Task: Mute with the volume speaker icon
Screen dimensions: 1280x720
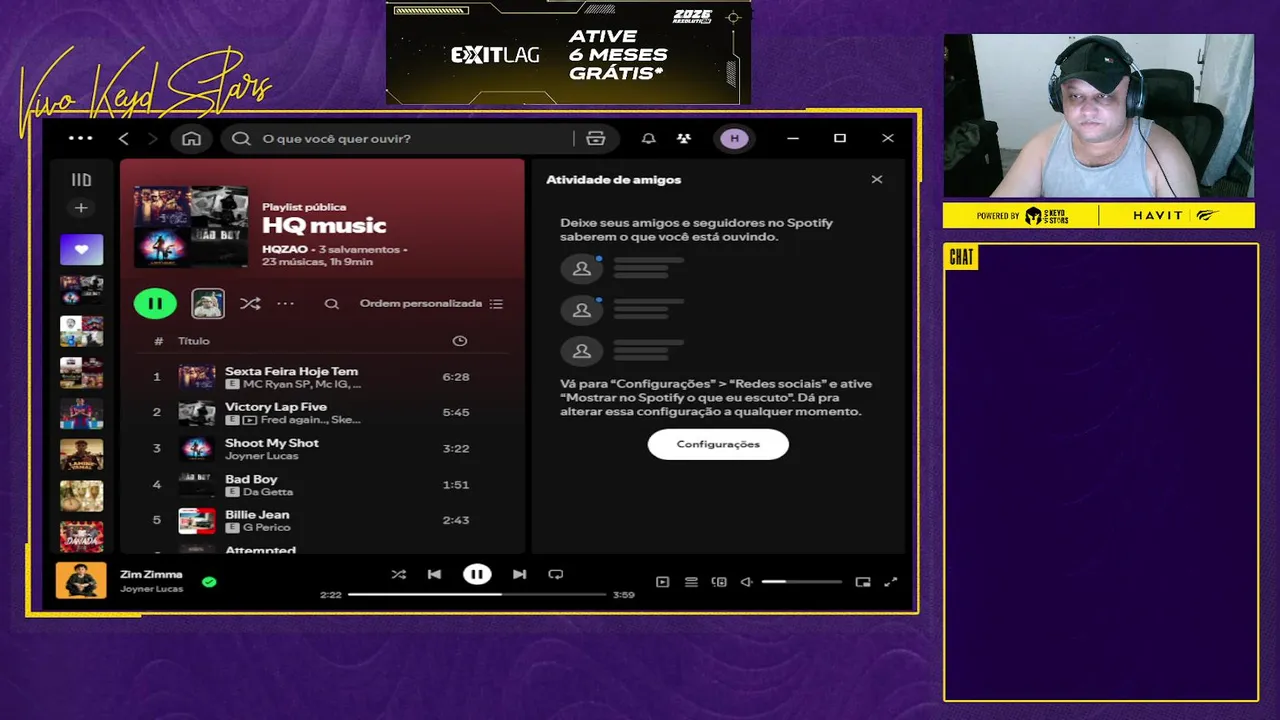Action: pos(746,582)
